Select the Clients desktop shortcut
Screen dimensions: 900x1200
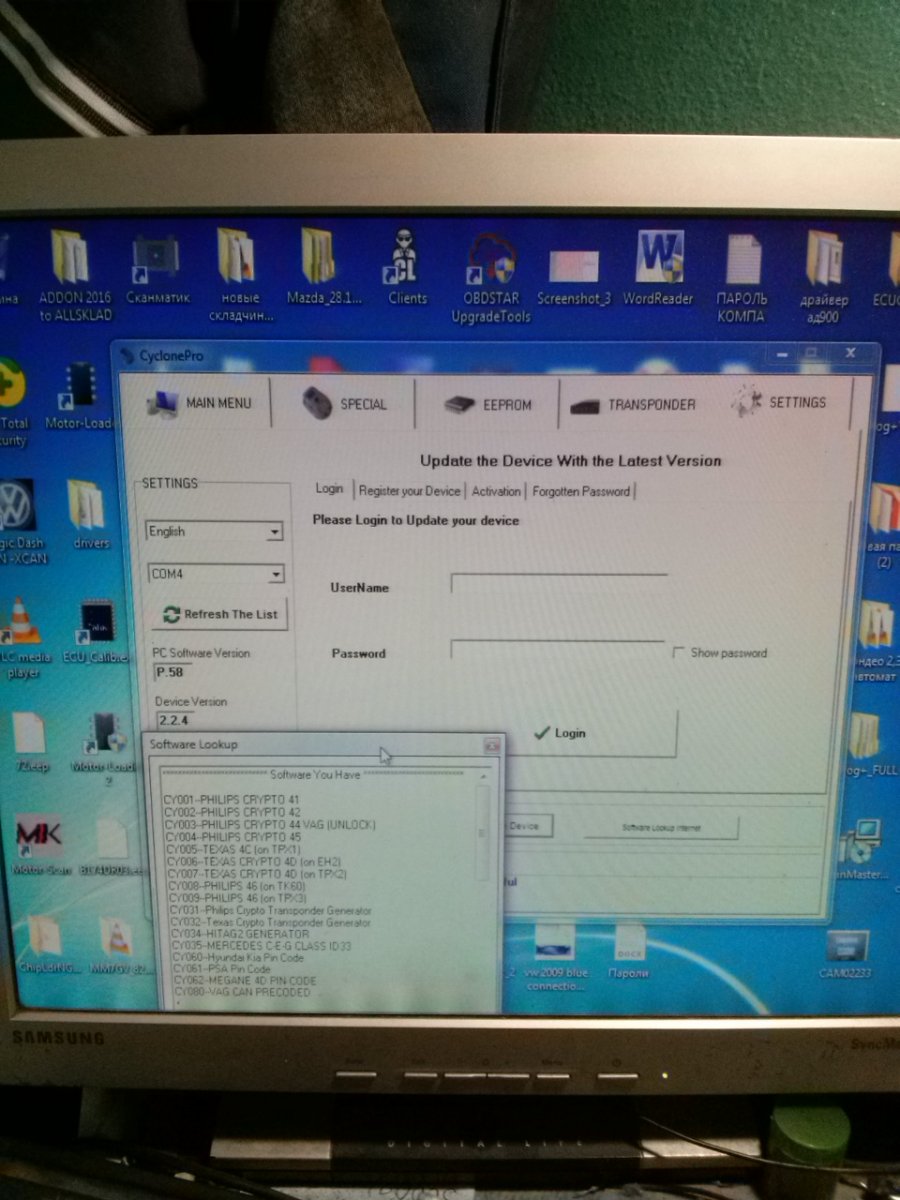[407, 268]
